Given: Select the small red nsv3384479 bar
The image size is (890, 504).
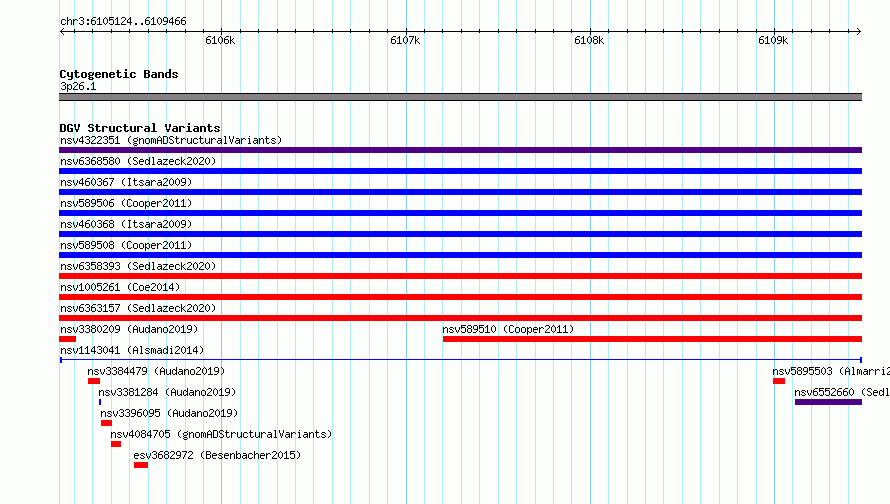Looking at the screenshot, I should (94, 381).
